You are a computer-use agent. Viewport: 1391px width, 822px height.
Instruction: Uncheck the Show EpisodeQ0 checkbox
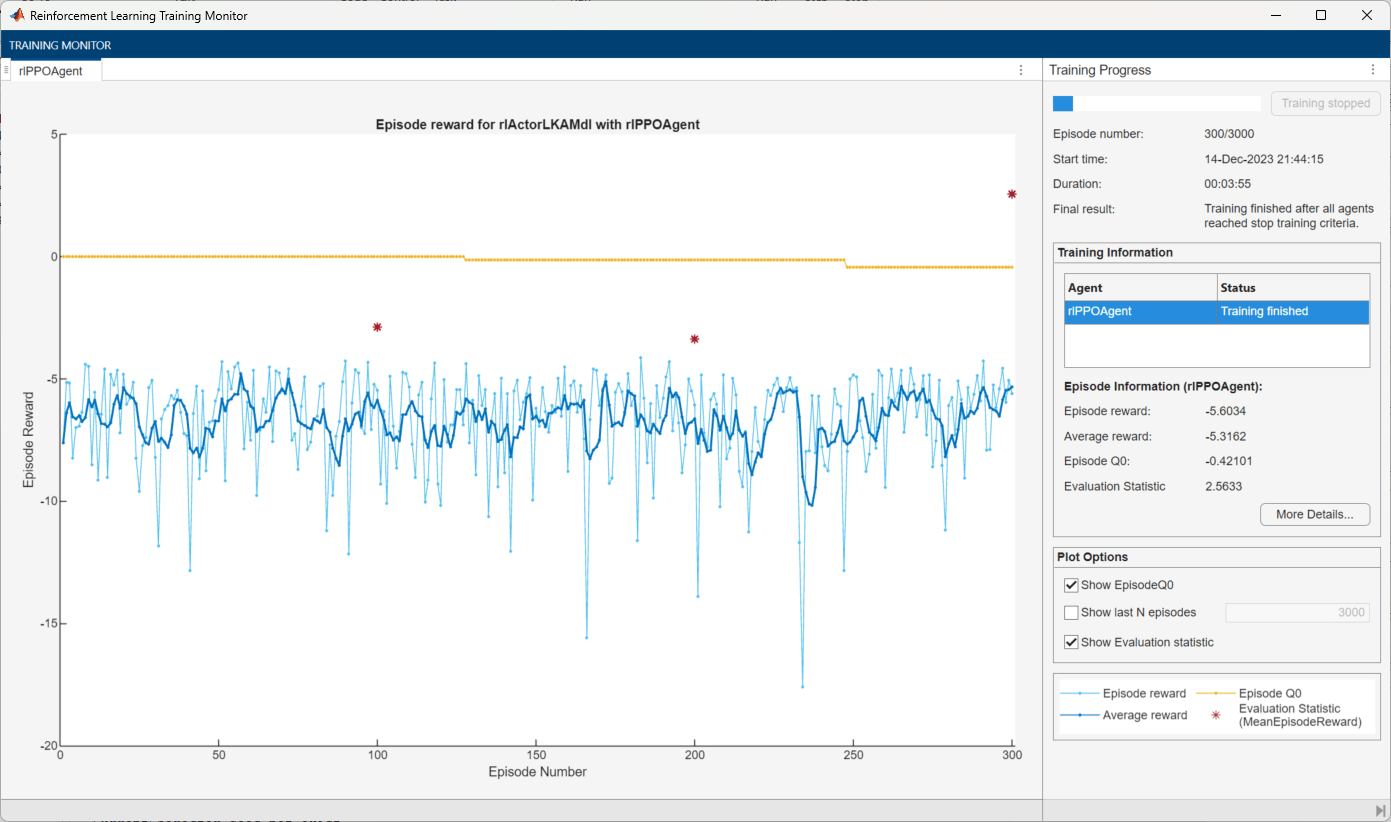[x=1071, y=585]
